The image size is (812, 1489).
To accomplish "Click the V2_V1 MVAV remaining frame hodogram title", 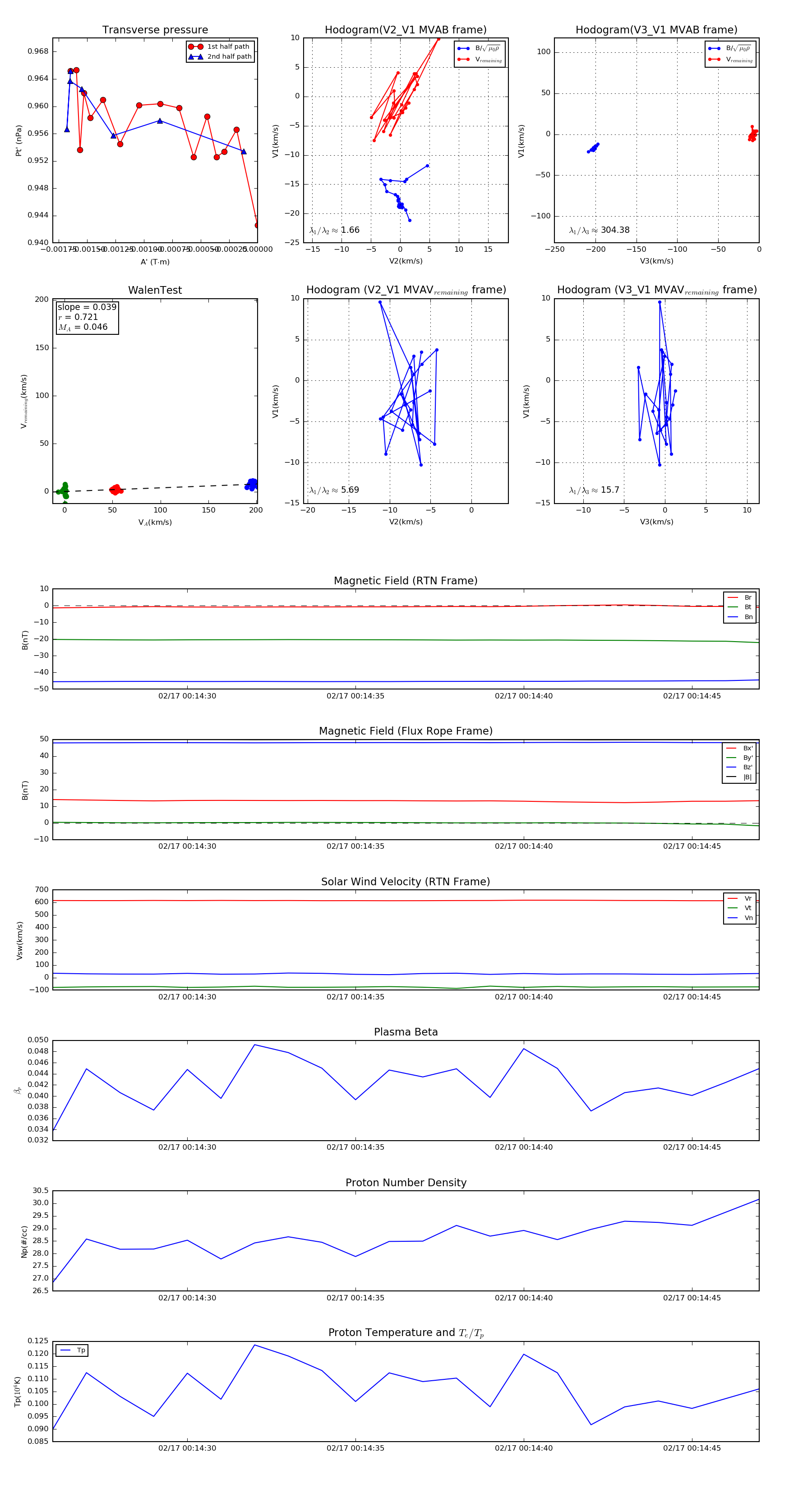I will click(406, 290).
